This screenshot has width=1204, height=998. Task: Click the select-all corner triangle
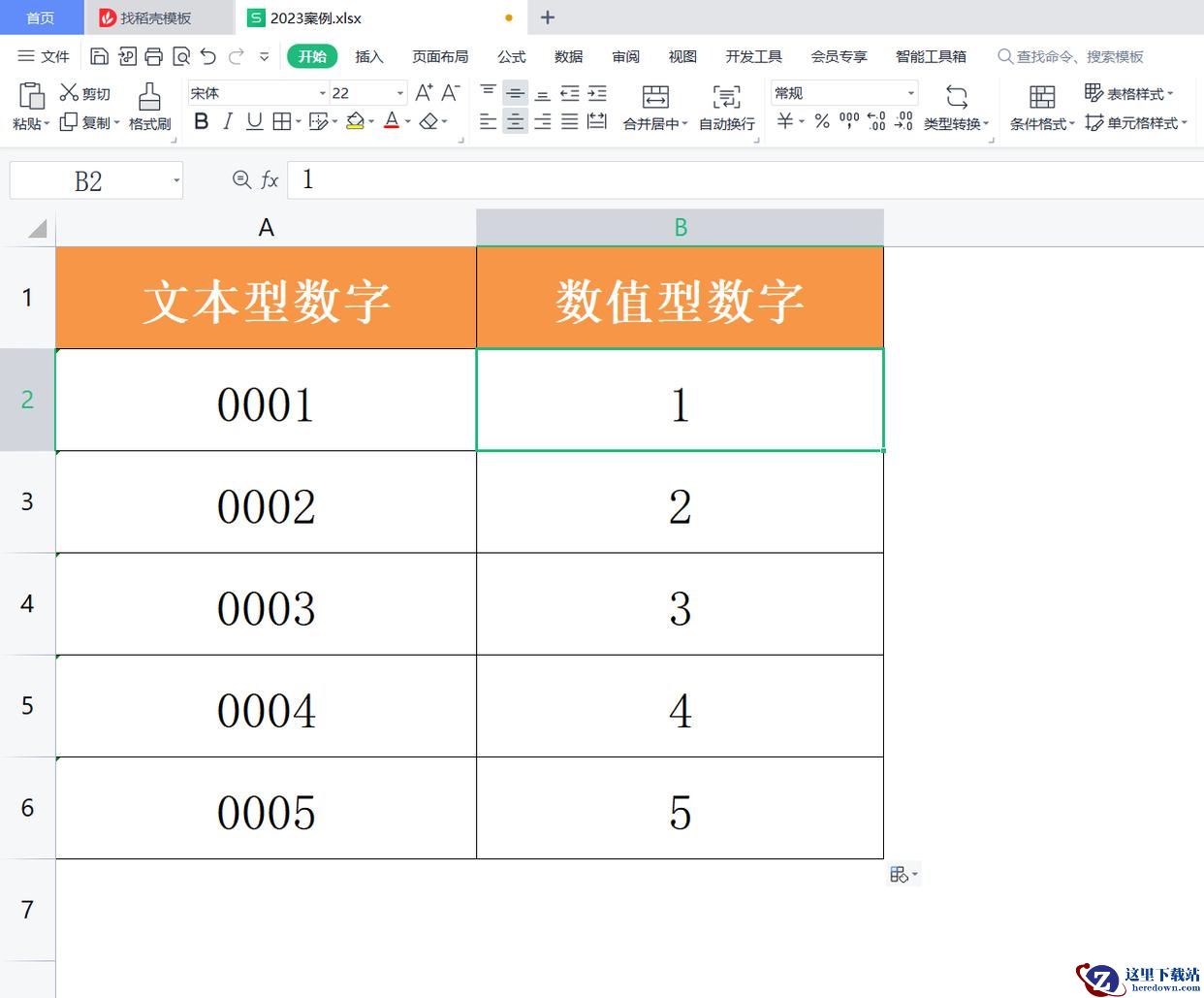[x=37, y=229]
